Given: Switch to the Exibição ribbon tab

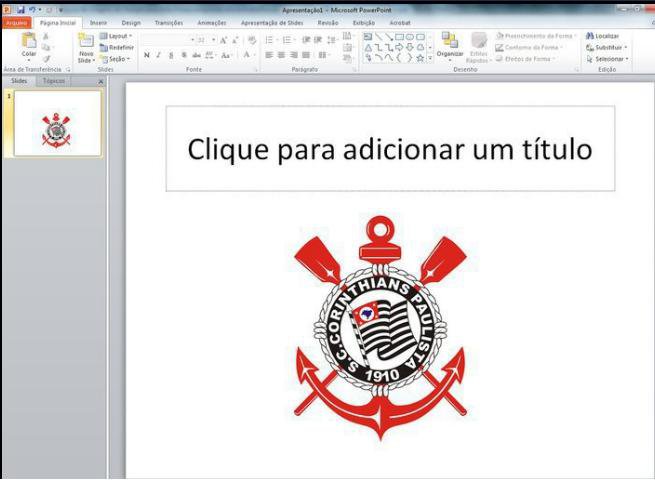Looking at the screenshot, I should click(x=364, y=23).
